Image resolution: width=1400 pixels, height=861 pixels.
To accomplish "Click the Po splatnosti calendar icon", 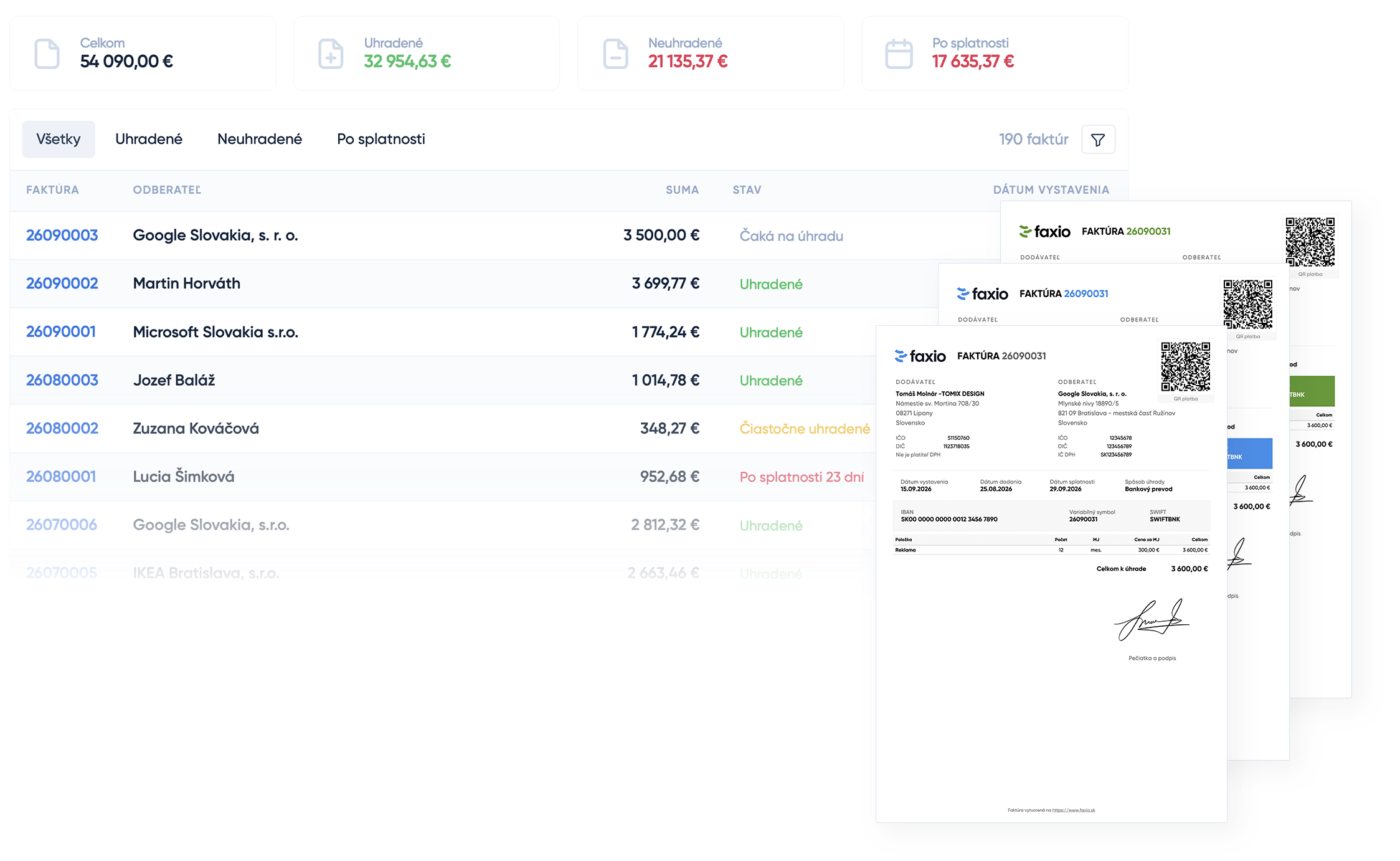I will tap(899, 54).
